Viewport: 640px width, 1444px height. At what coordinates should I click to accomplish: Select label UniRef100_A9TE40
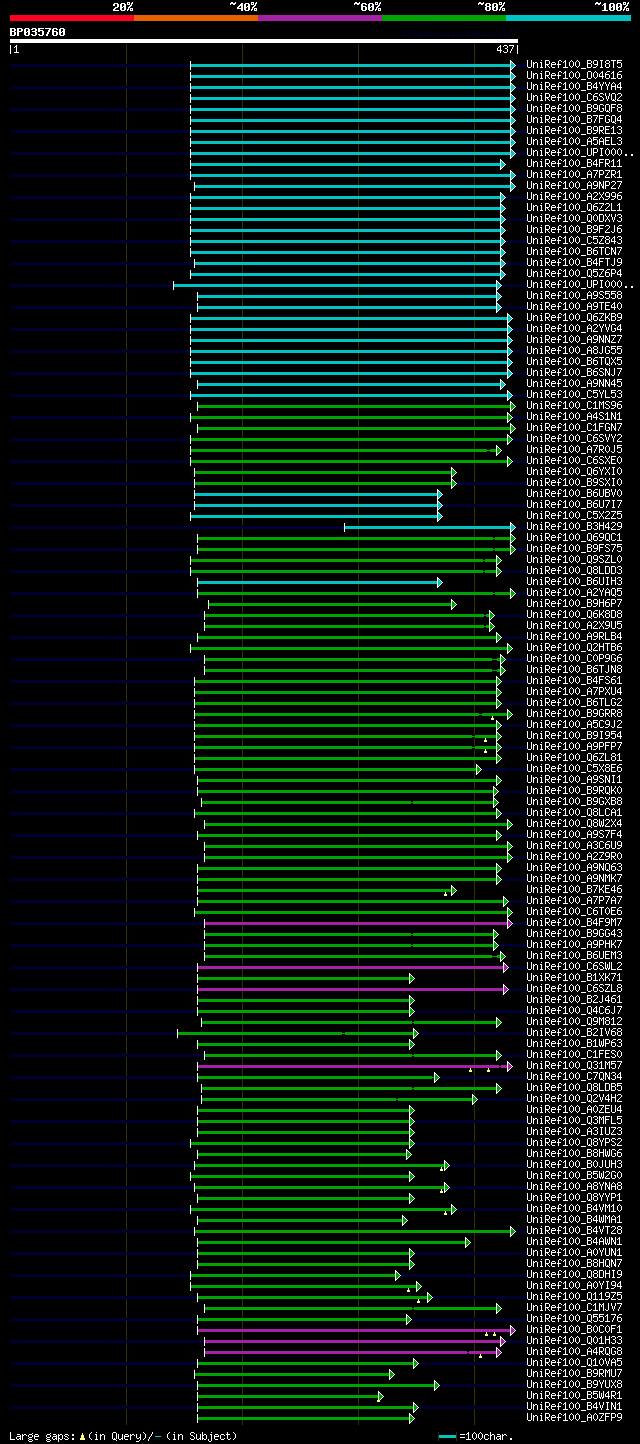coord(574,306)
